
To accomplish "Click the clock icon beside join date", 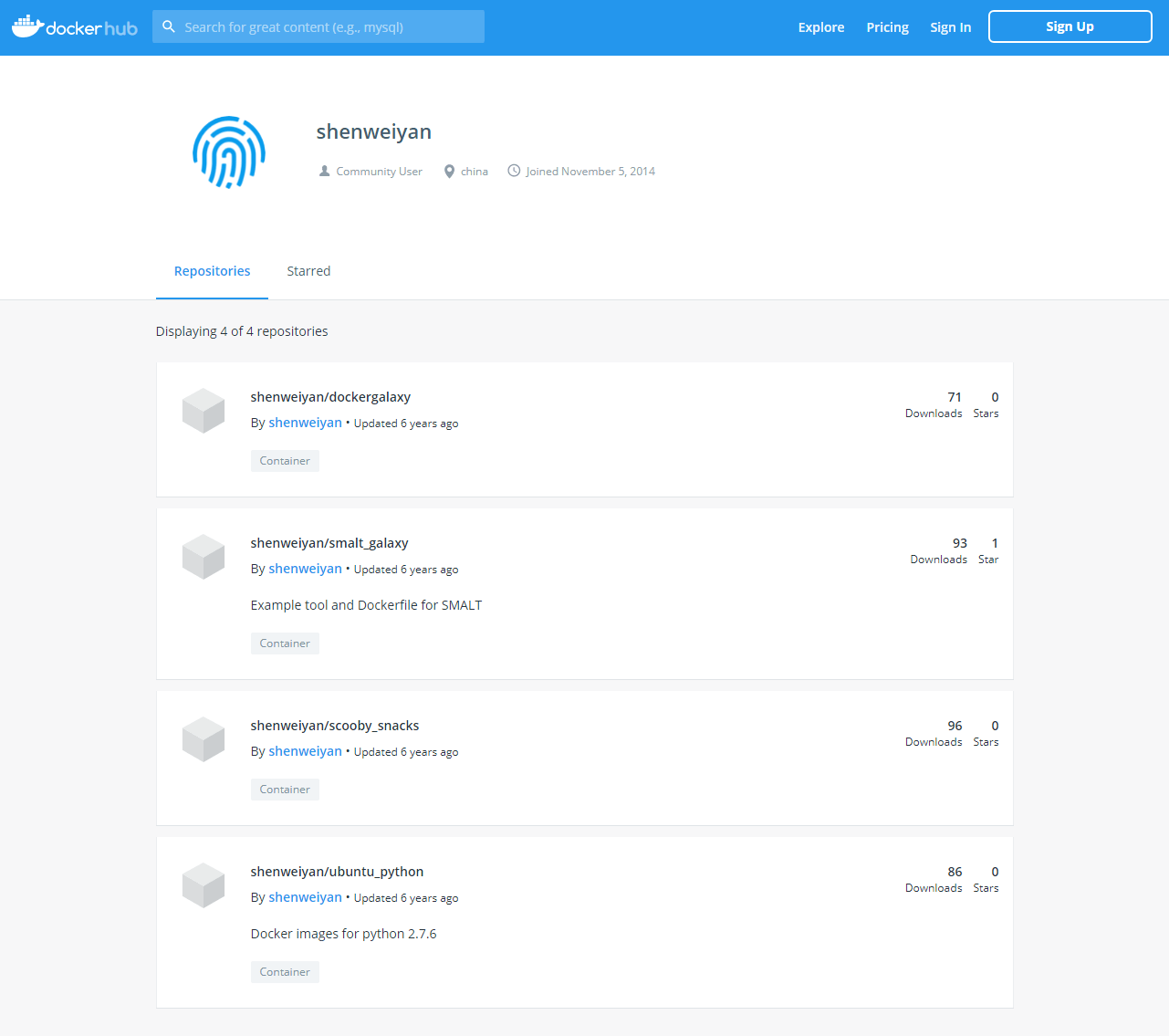I will pos(514,171).
